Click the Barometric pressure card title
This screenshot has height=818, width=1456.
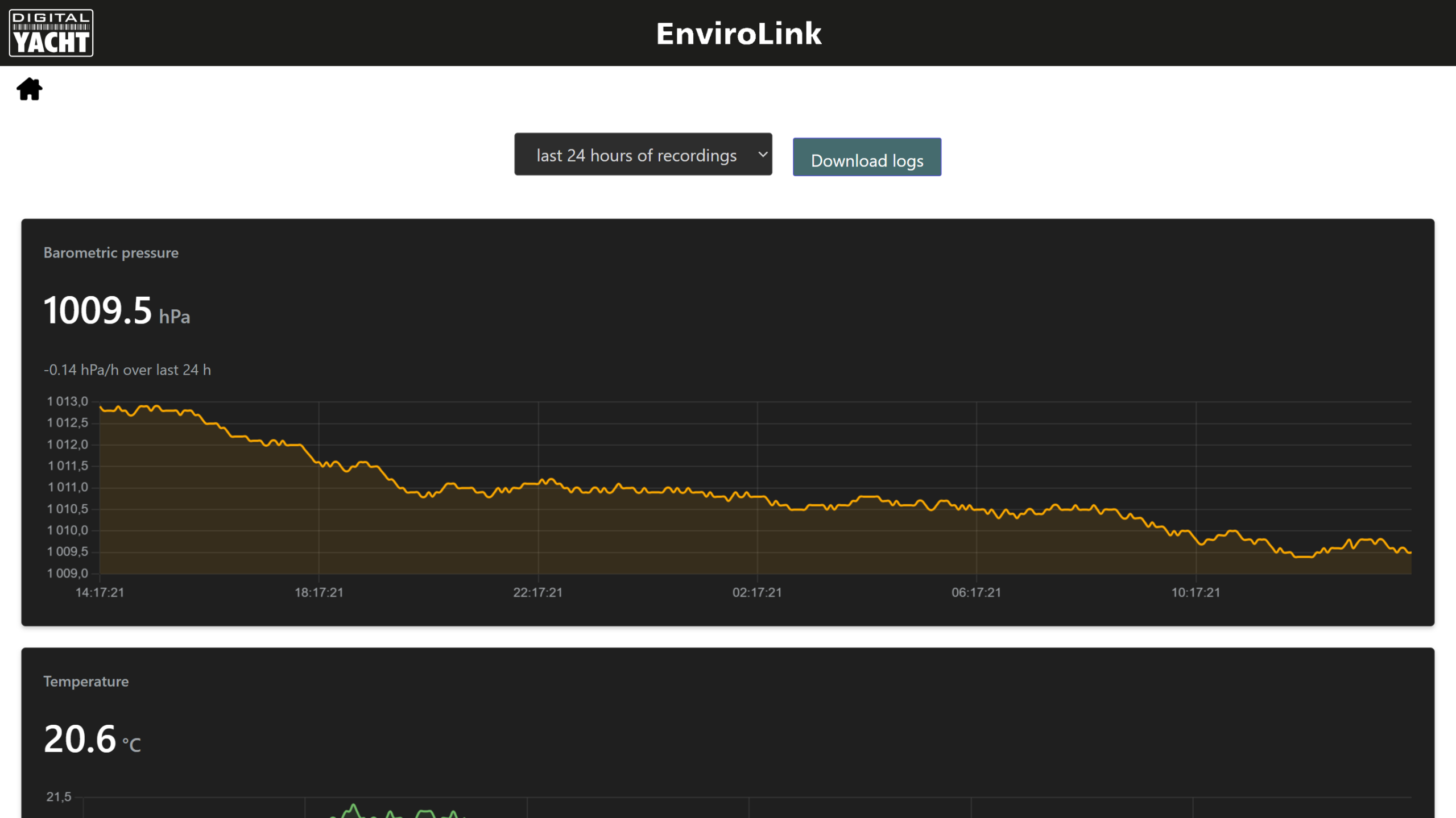coord(111,253)
